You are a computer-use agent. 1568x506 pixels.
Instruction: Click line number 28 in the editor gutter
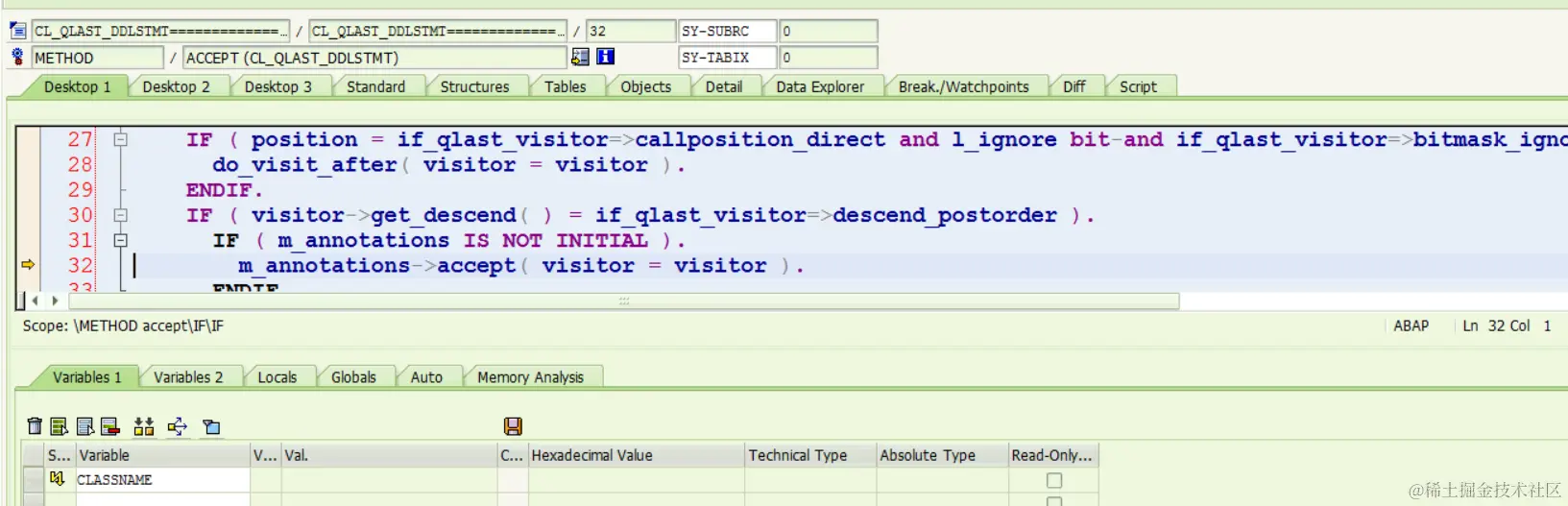81,164
